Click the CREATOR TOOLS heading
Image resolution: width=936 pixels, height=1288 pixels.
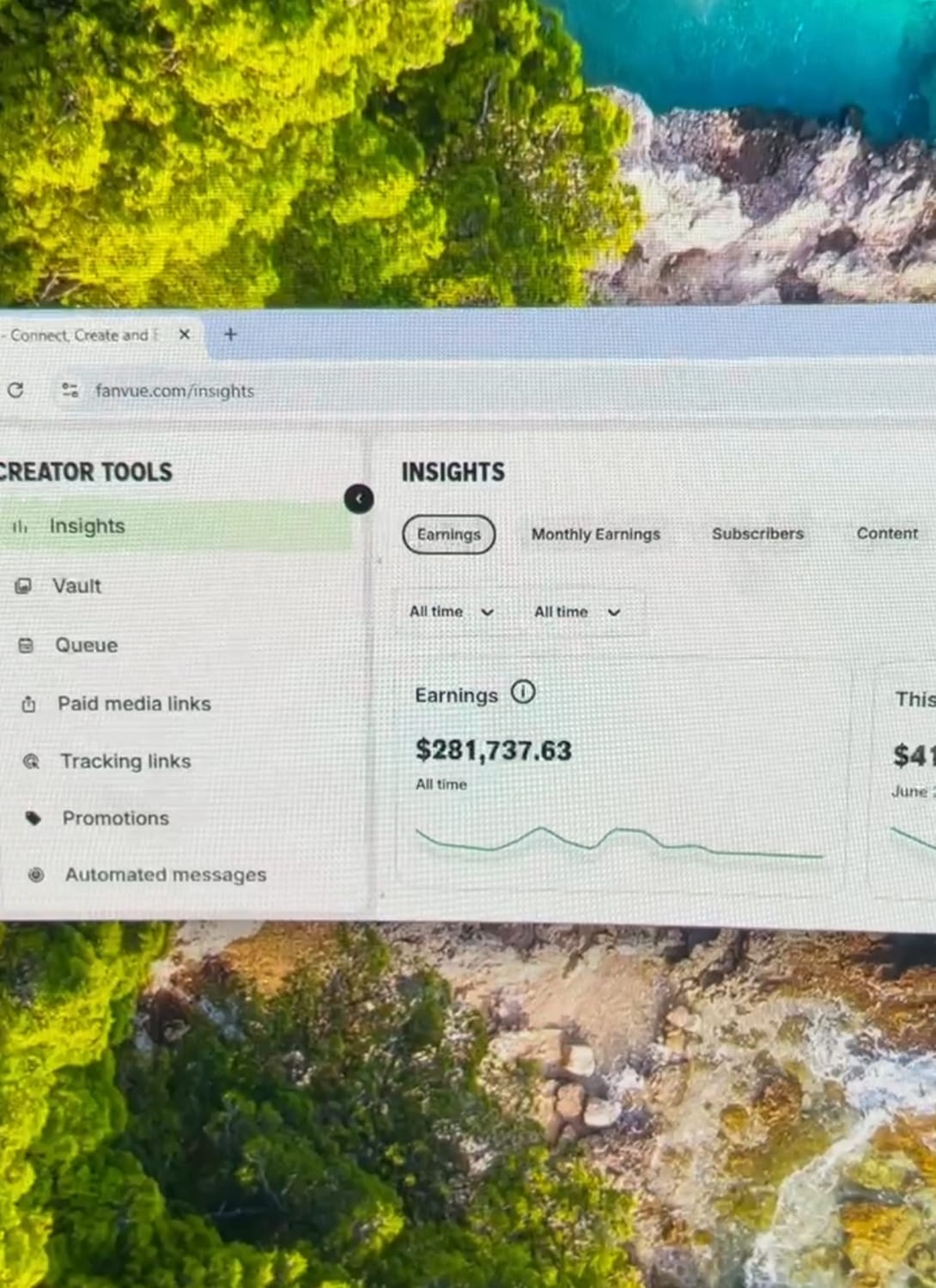coord(86,472)
